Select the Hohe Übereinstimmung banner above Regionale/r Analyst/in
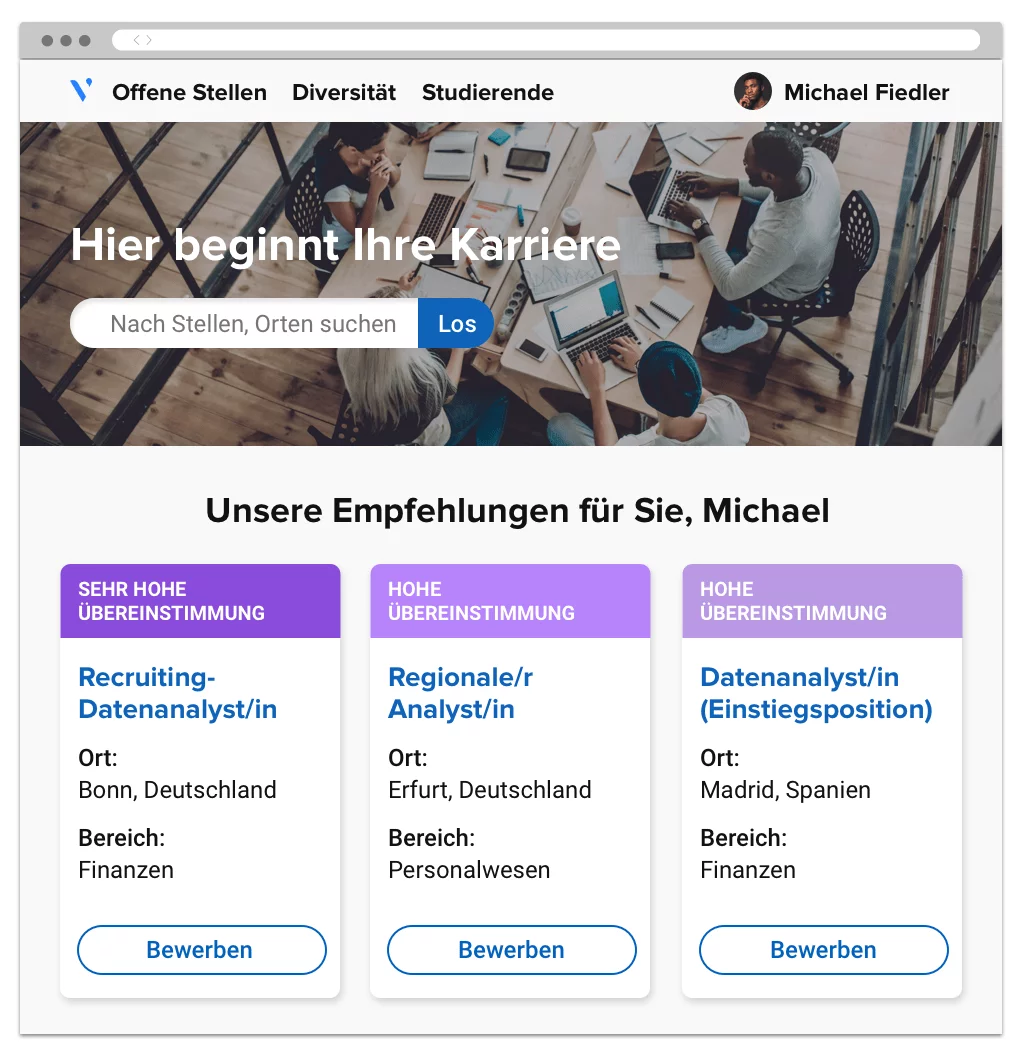The height and width of the screenshot is (1054, 1022). 510,601
